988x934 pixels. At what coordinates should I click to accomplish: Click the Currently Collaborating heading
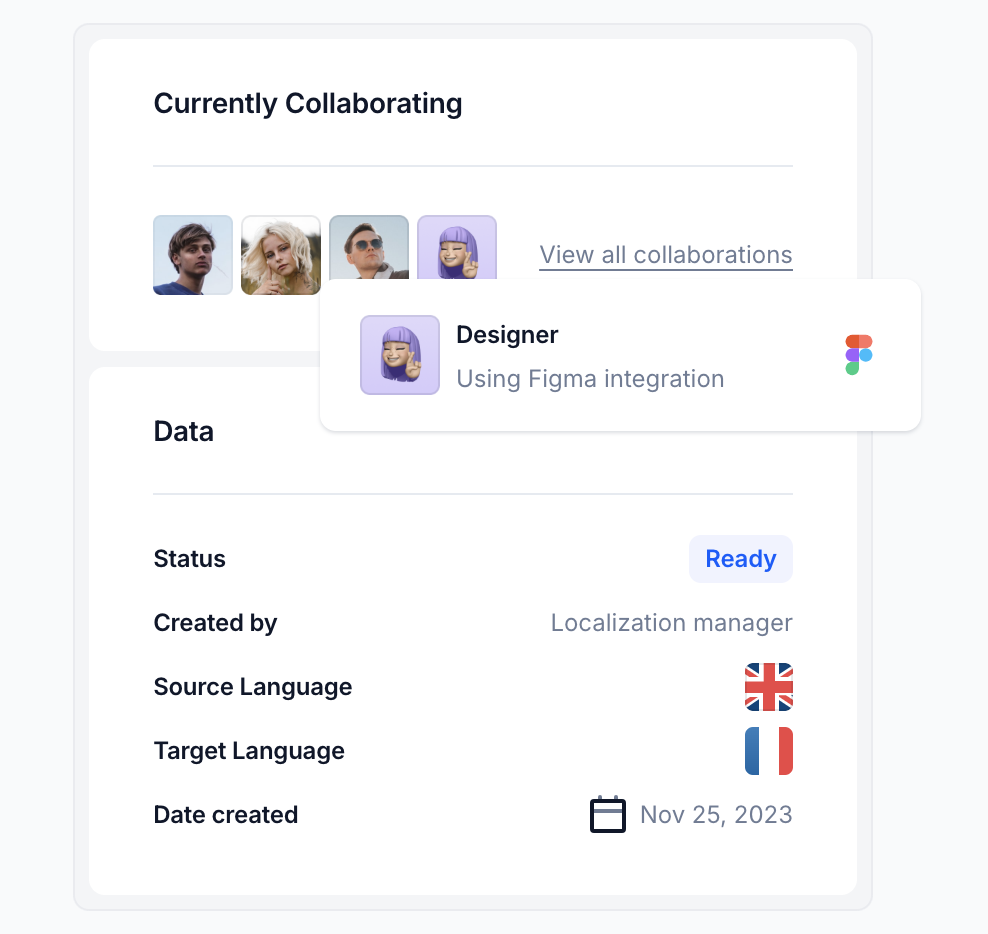pos(308,103)
